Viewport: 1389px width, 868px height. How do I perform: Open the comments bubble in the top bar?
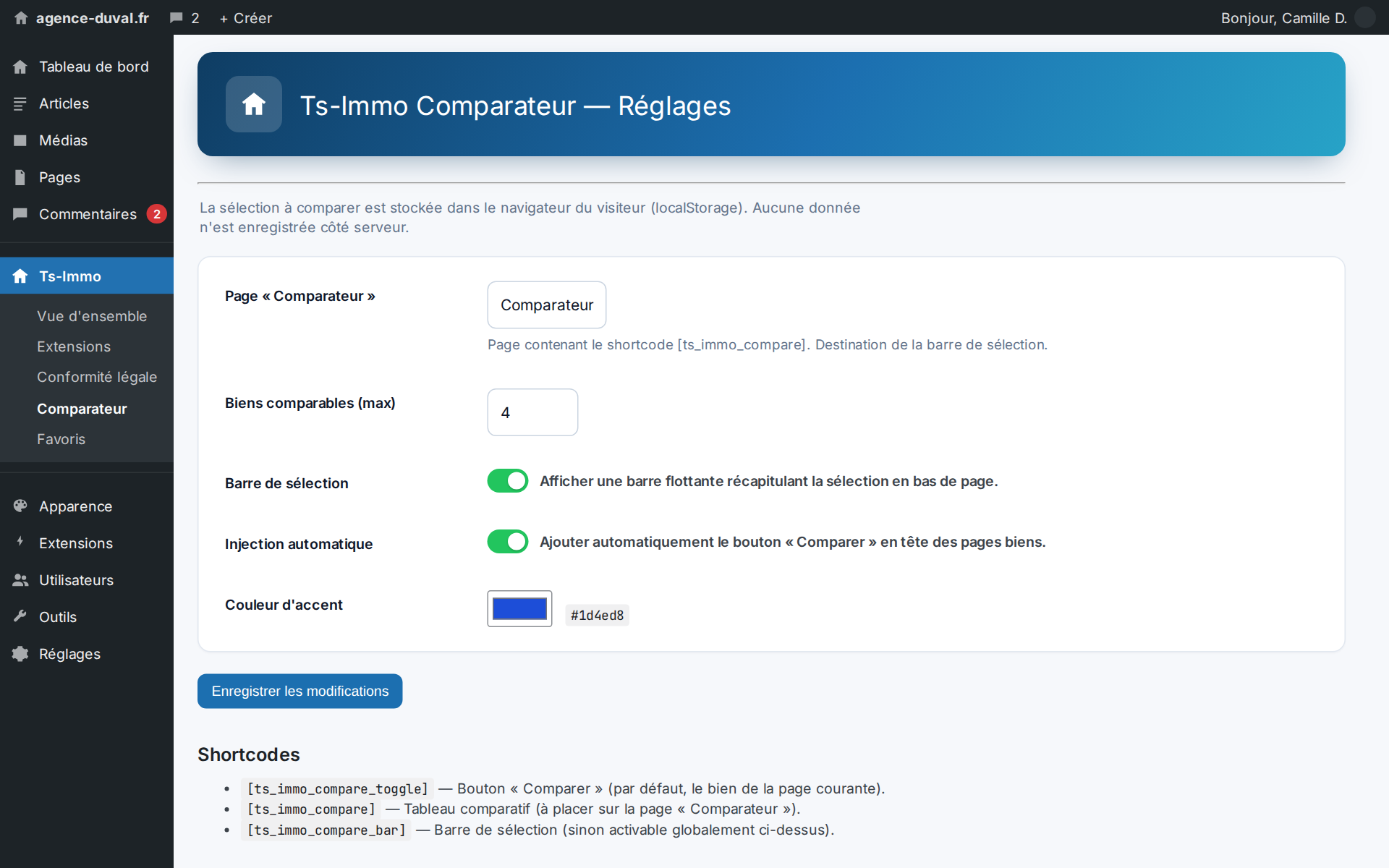(x=177, y=18)
